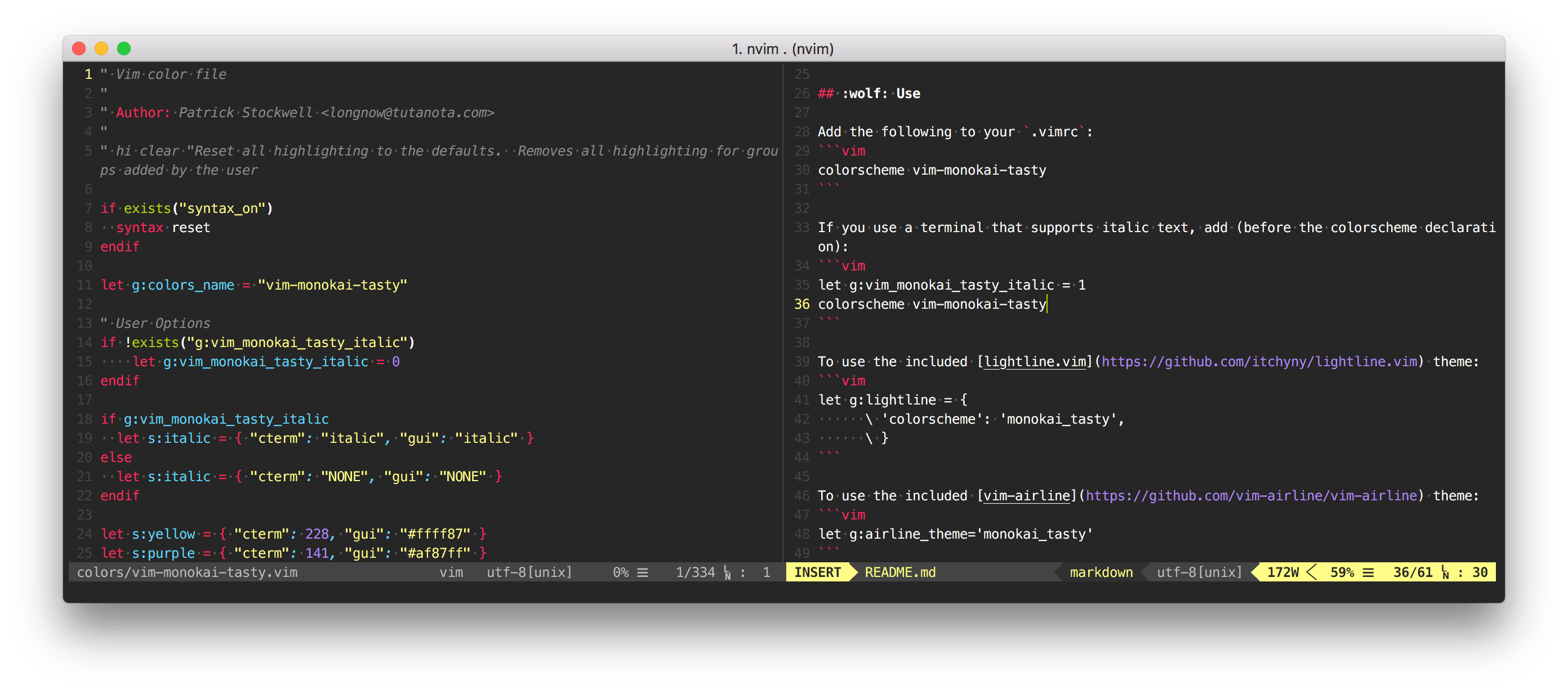The image size is (1568, 693).
Task: Click the markdown filetype indicator in right statusline
Action: point(1101,572)
